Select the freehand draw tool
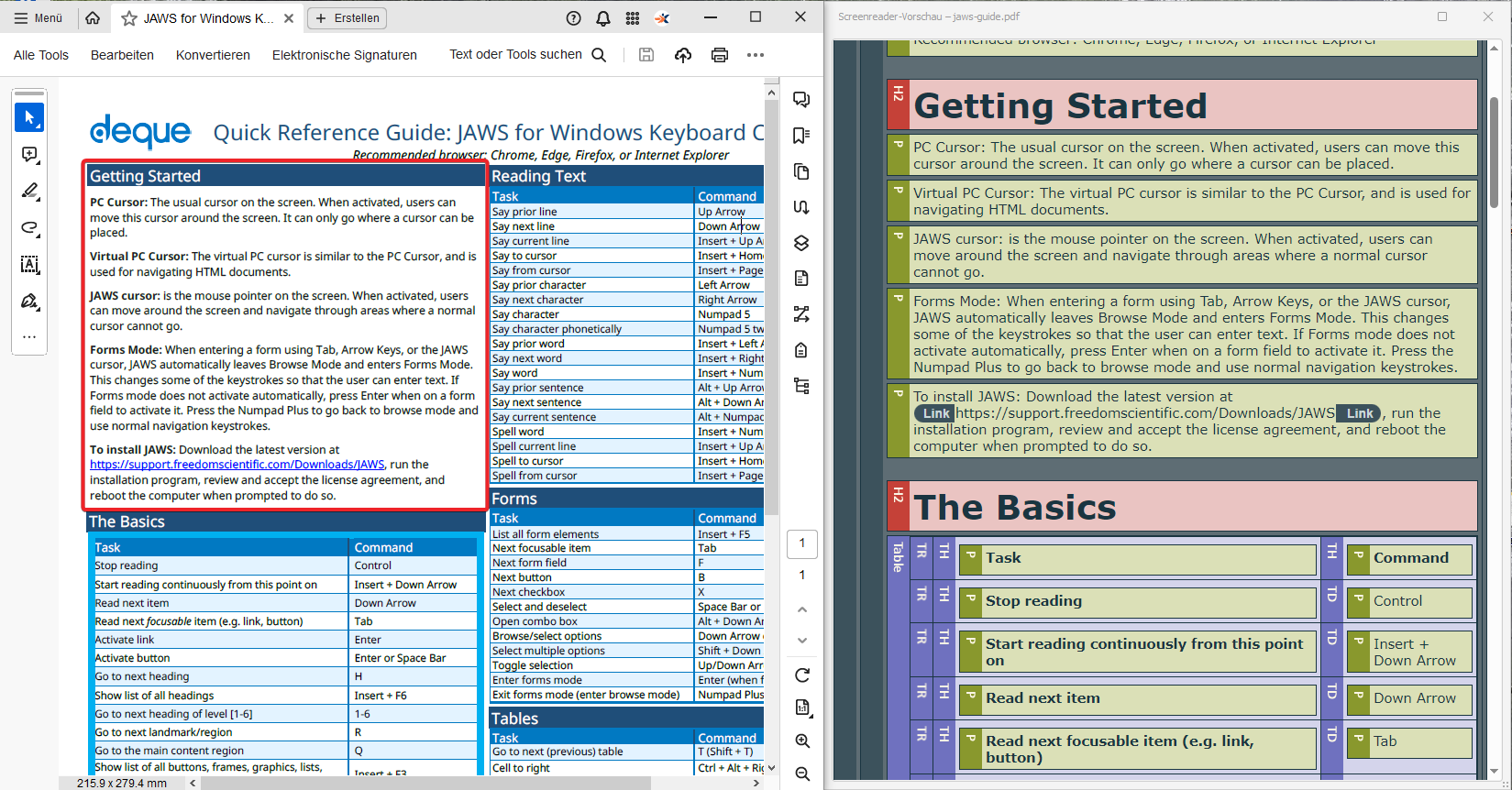1512x790 pixels. [x=29, y=228]
